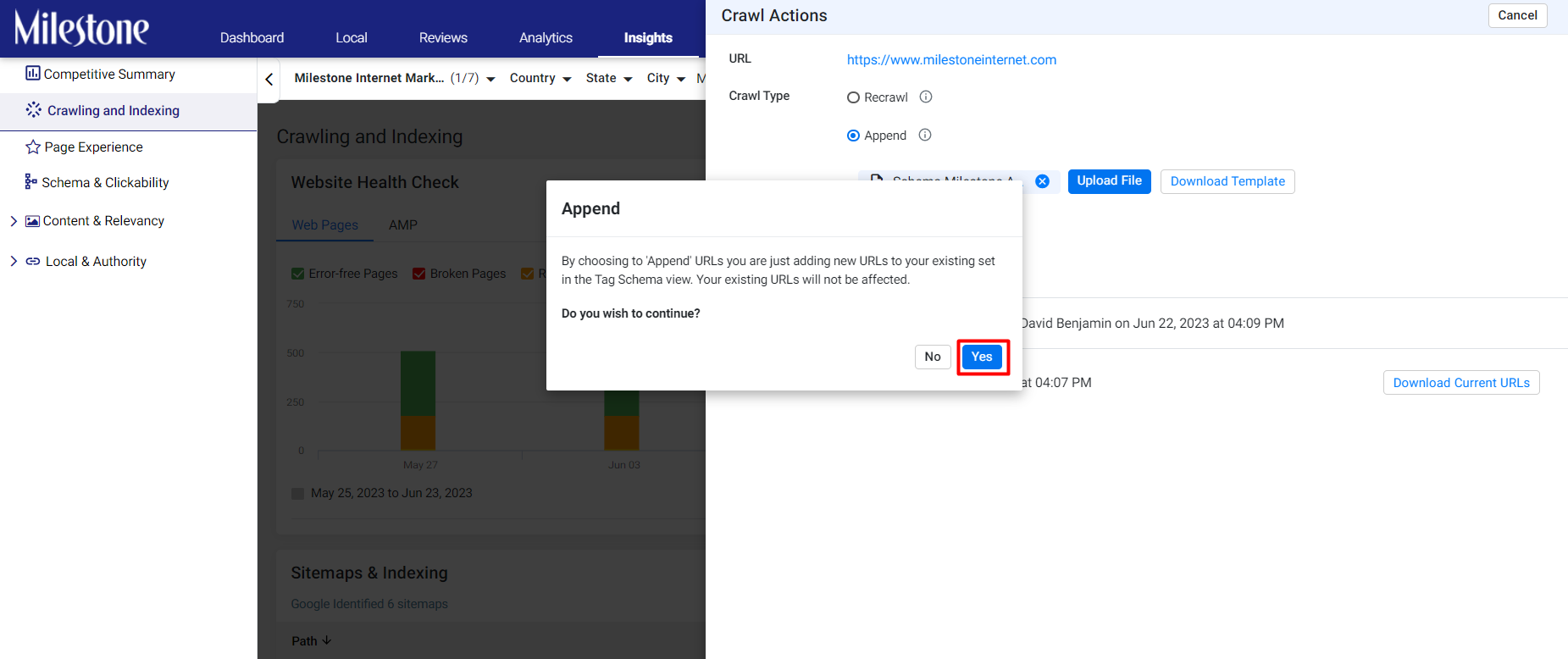The height and width of the screenshot is (659, 1568).
Task: Open the Reviews tab
Action: point(443,38)
